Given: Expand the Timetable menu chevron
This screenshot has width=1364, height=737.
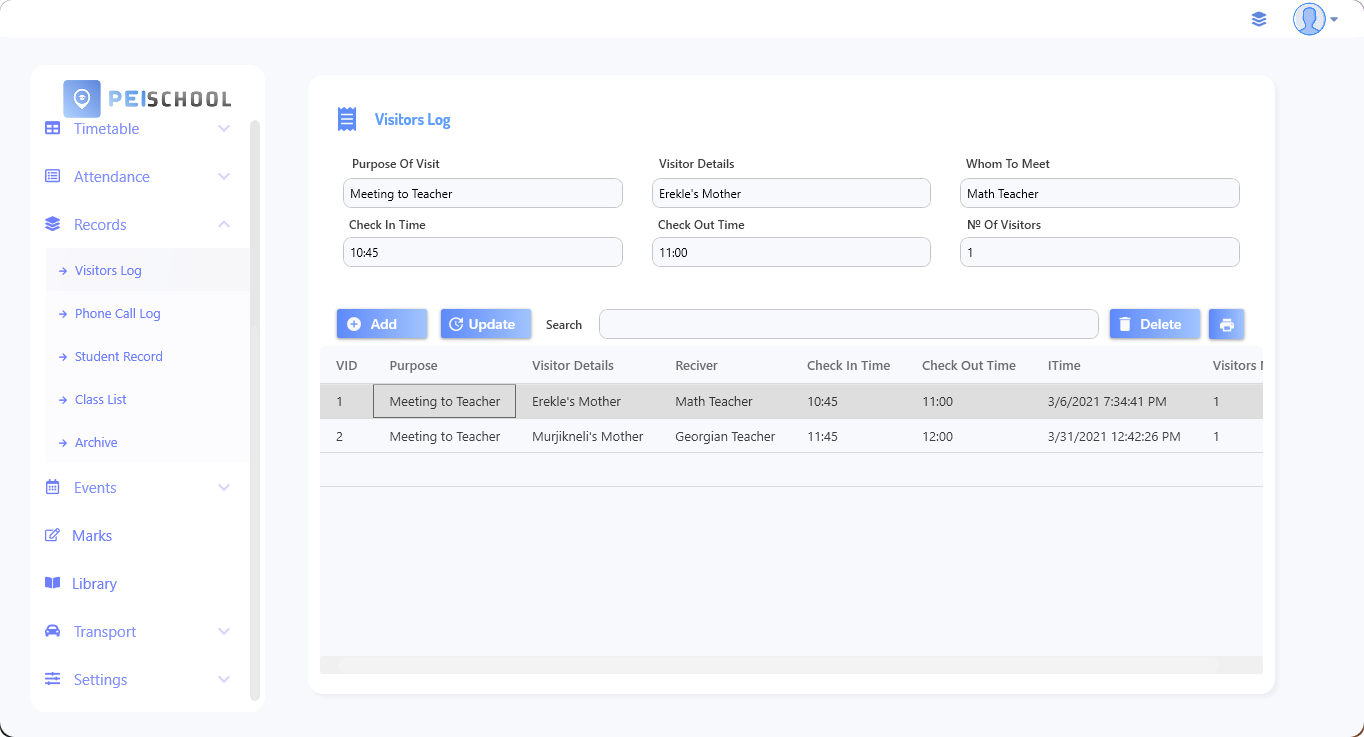Looking at the screenshot, I should tap(224, 129).
